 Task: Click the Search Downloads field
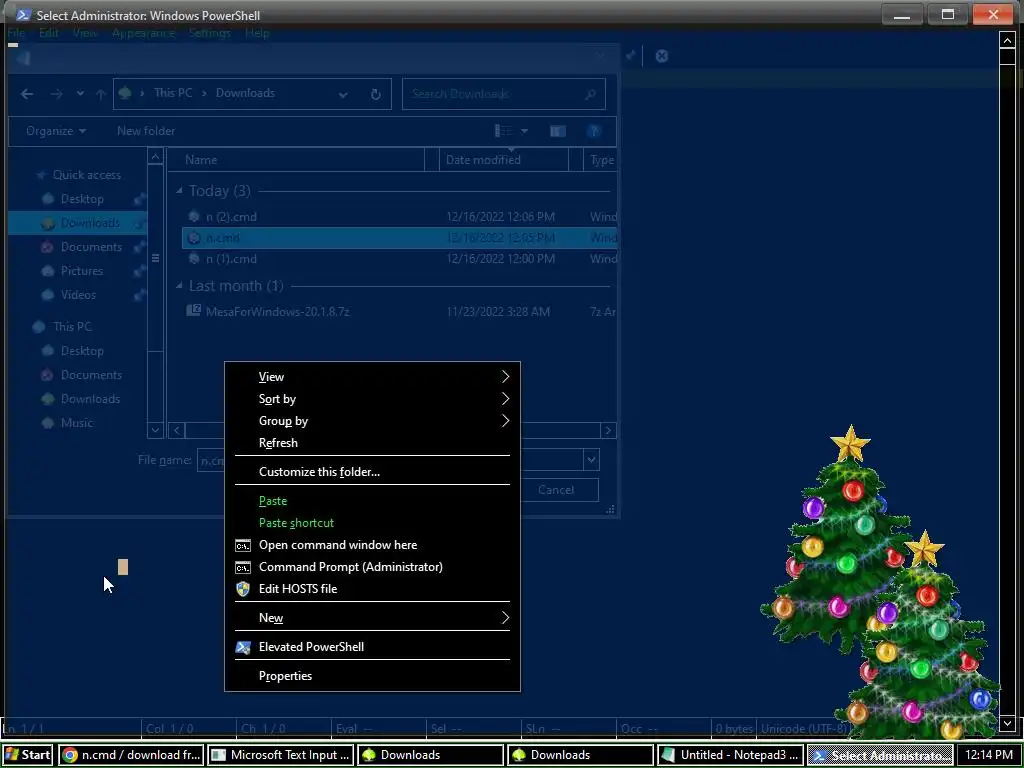coord(504,94)
